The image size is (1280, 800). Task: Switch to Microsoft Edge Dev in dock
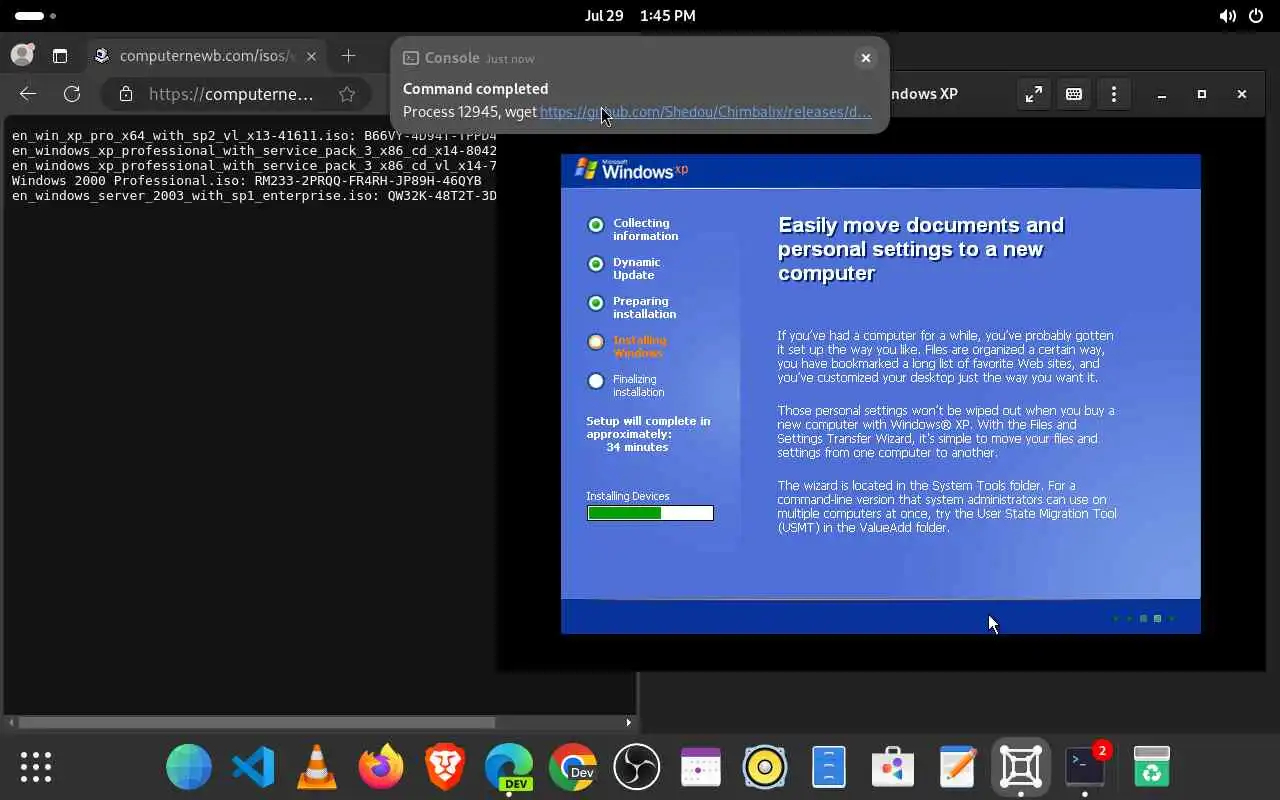click(509, 767)
